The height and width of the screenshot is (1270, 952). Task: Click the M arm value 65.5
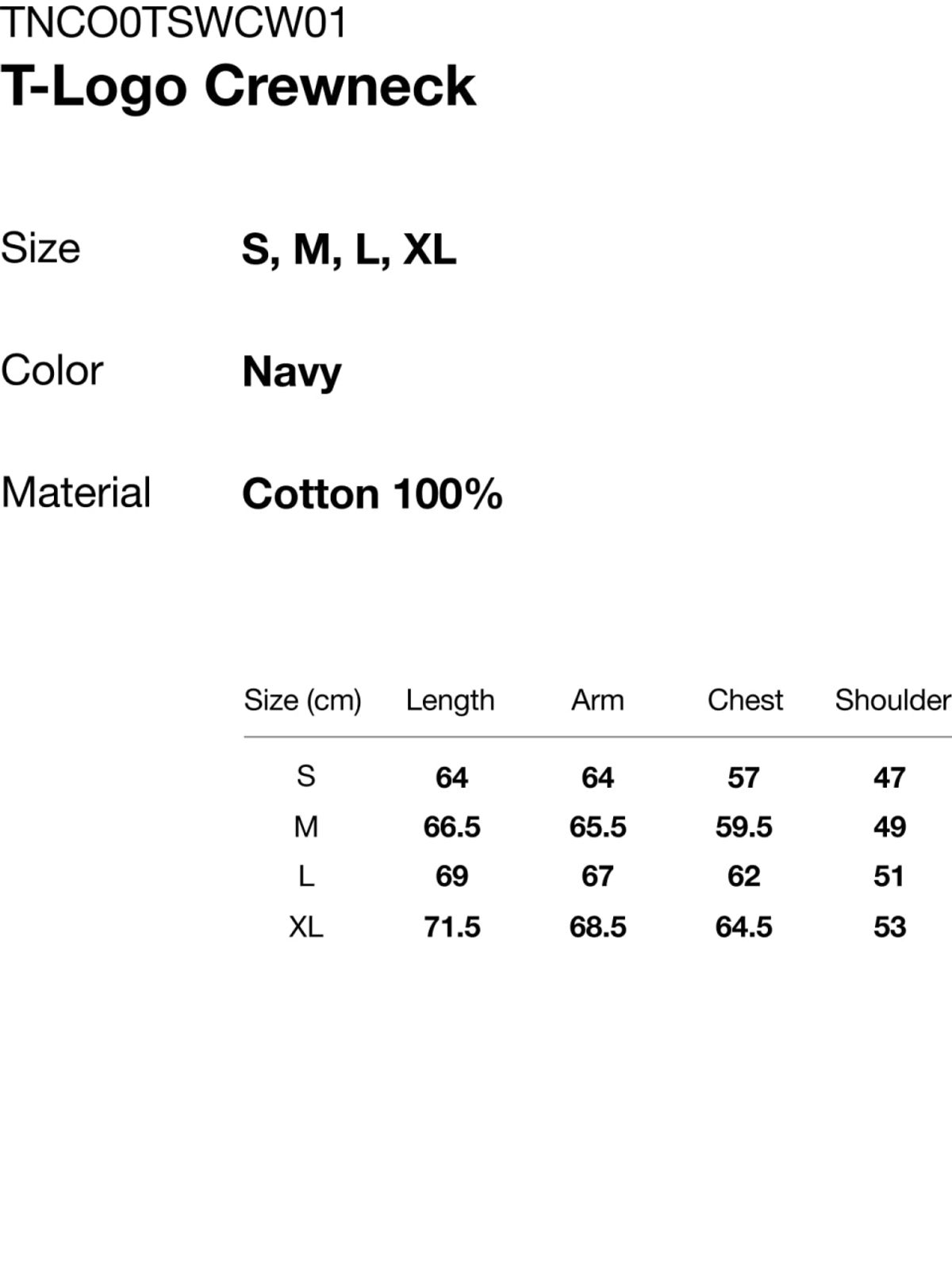pyautogui.click(x=597, y=827)
